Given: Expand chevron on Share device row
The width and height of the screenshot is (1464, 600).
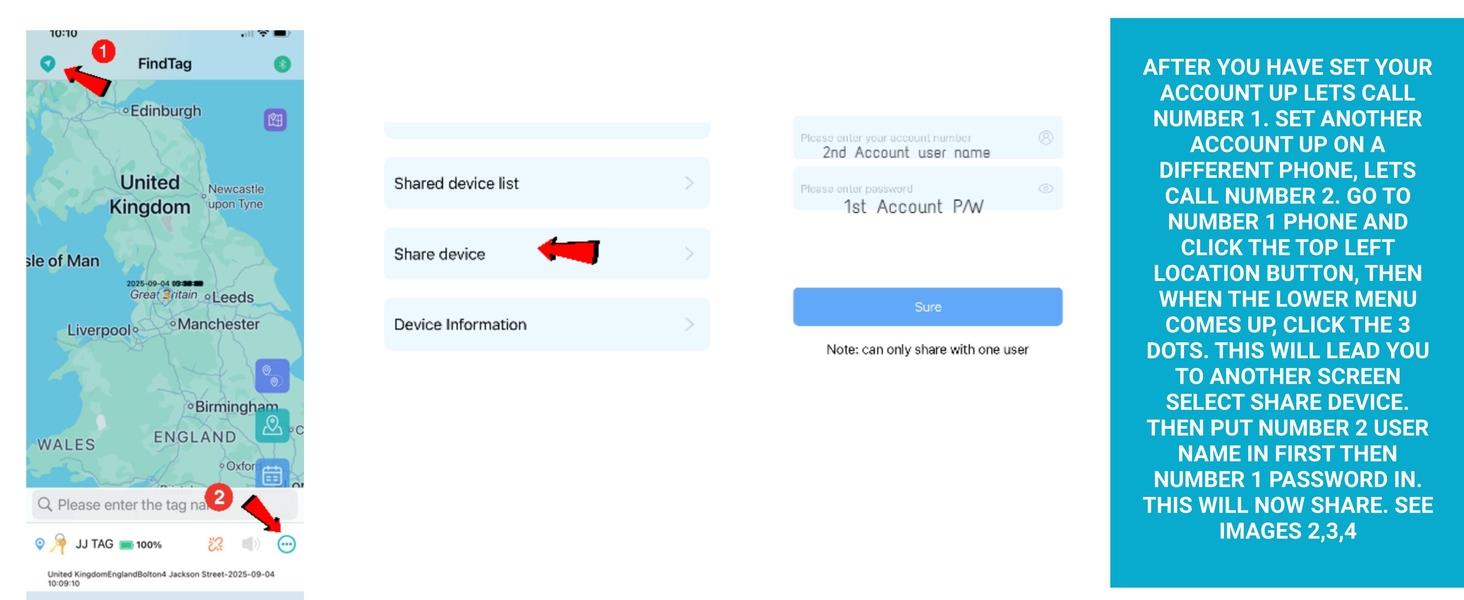Looking at the screenshot, I should (689, 254).
